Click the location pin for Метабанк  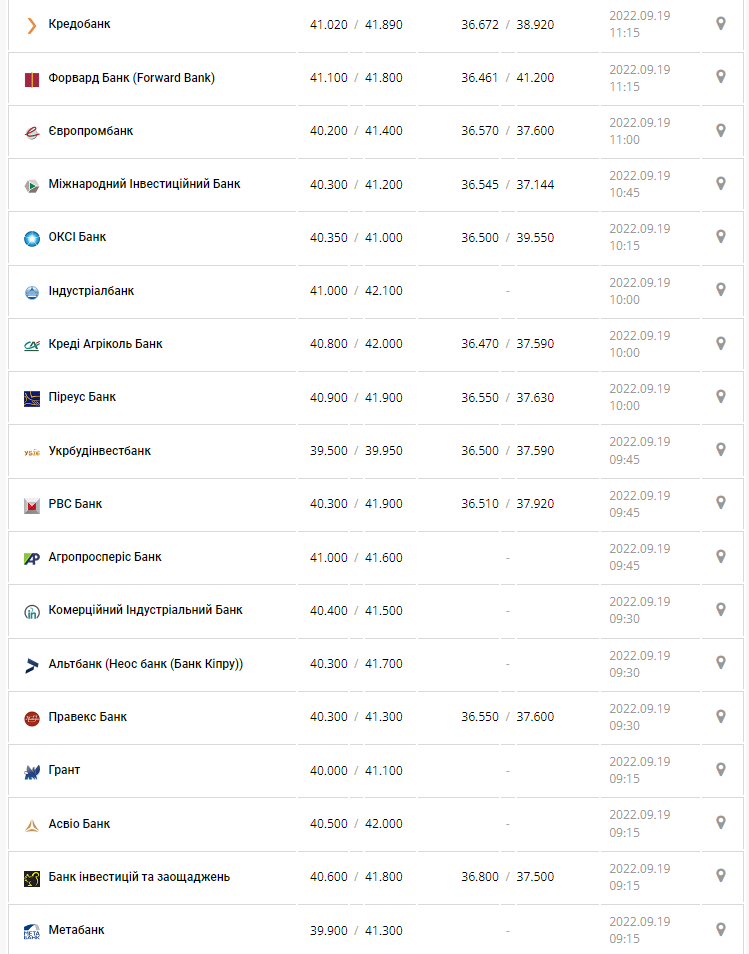click(x=720, y=929)
